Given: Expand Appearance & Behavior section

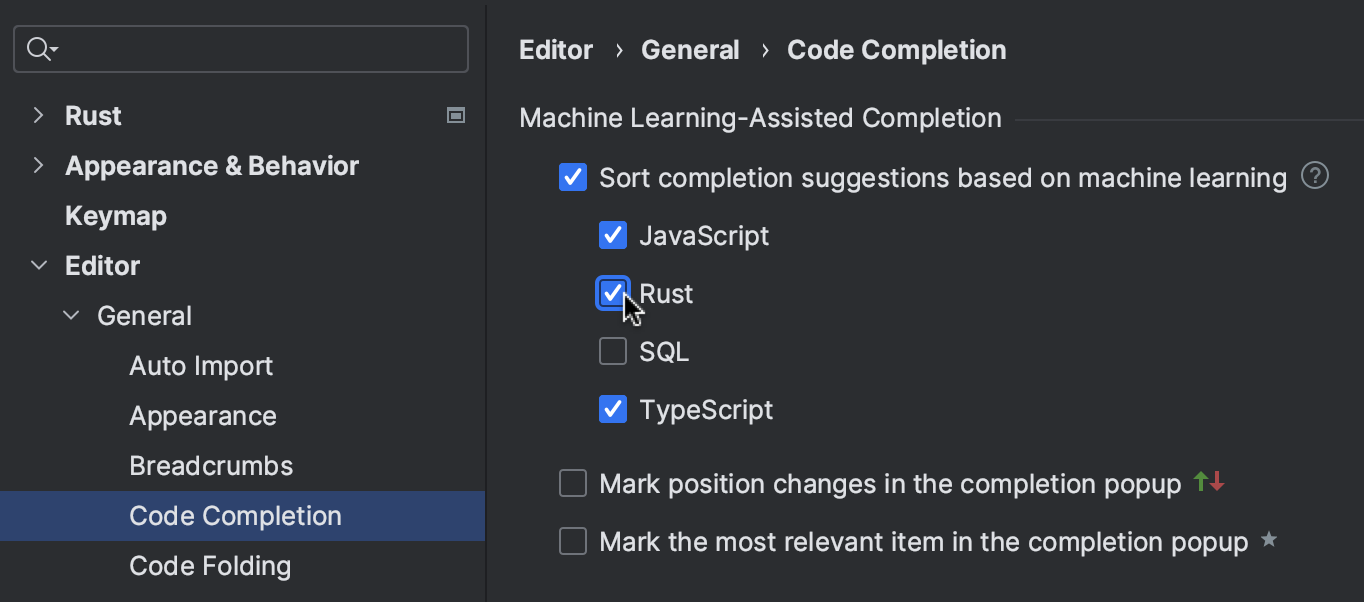Looking at the screenshot, I should pos(37,165).
